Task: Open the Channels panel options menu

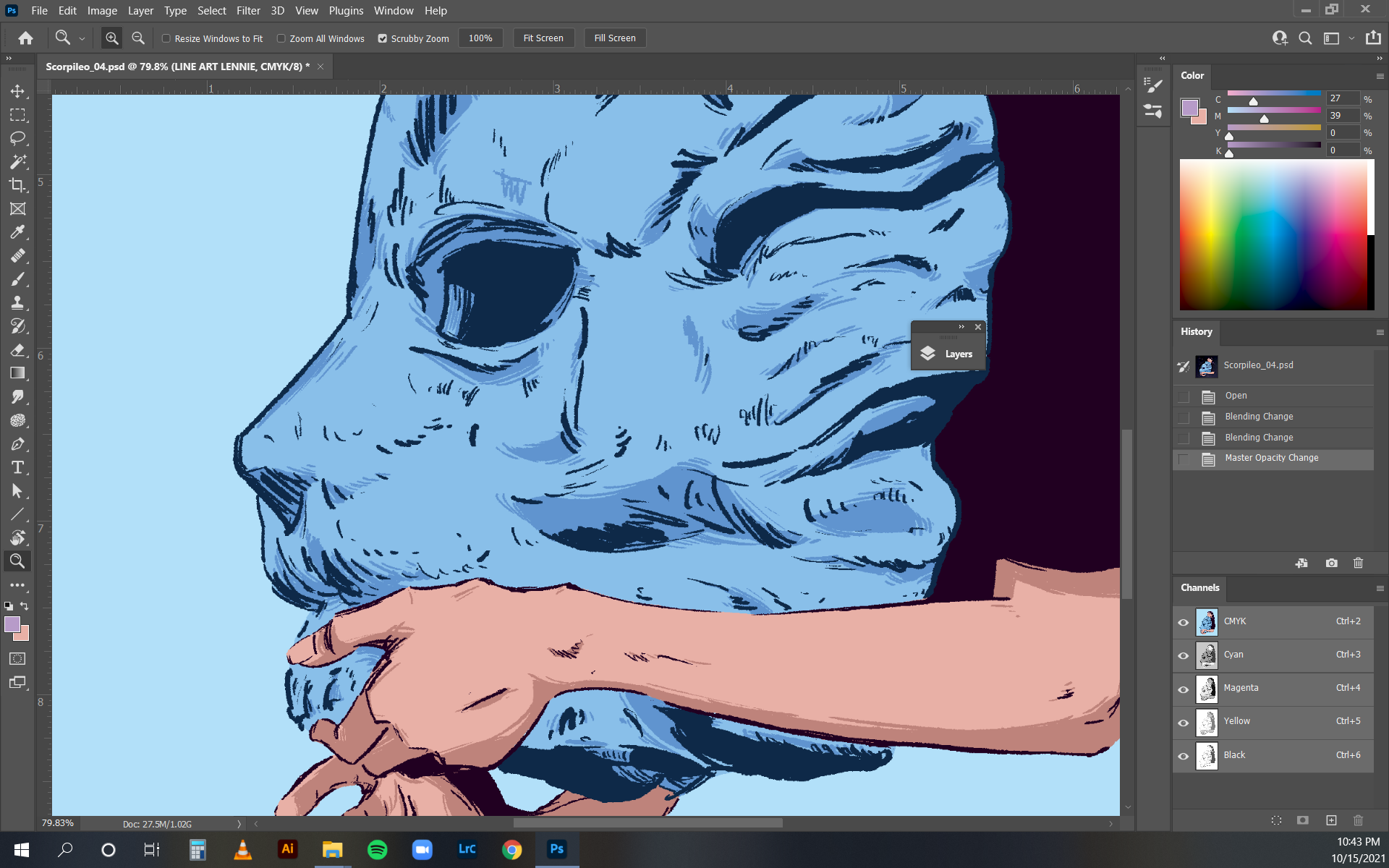Action: pos(1380,589)
